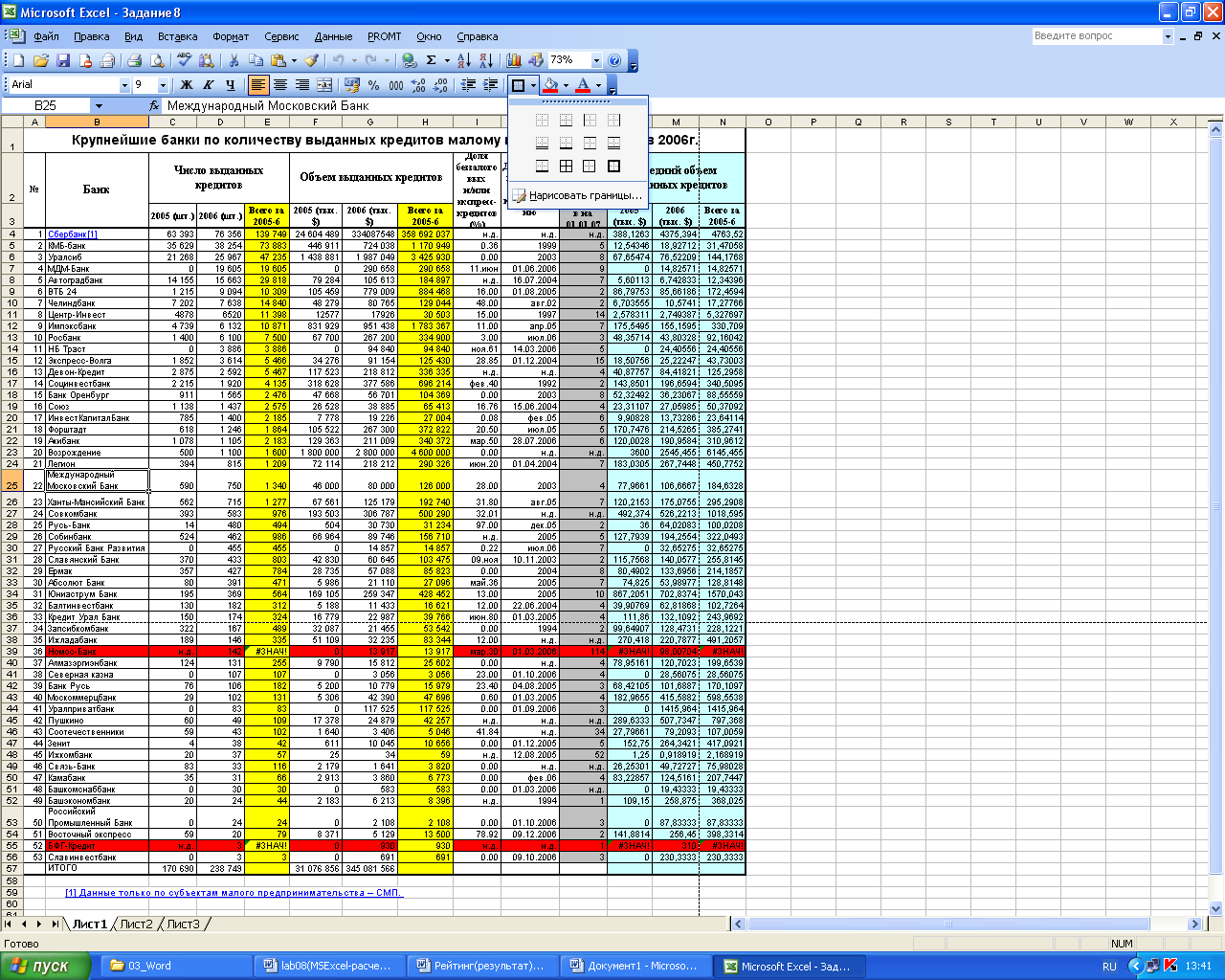Expand the Name Box B25 dropdown
This screenshot has height=980, width=1225.
point(98,106)
